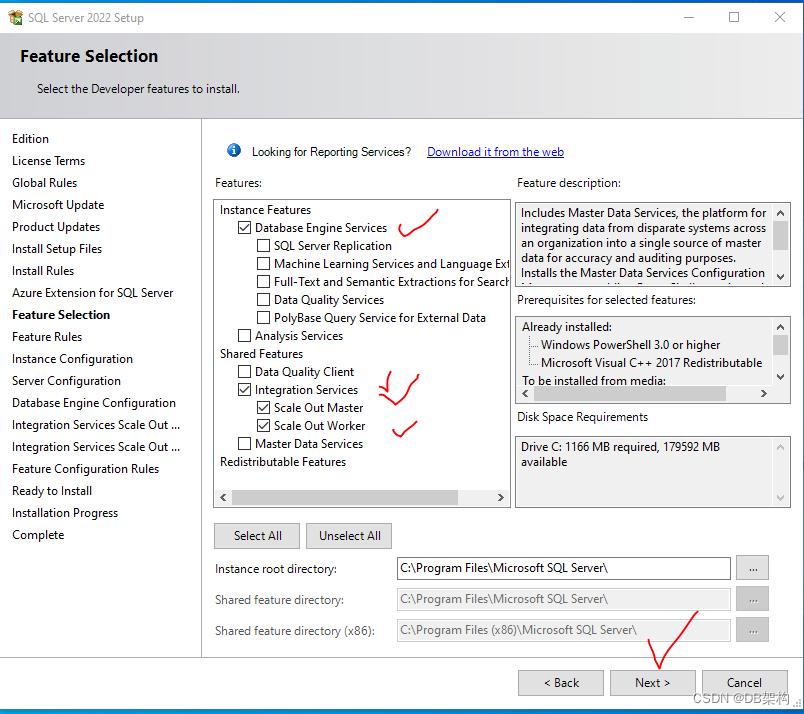The width and height of the screenshot is (804, 714).
Task: Toggle Database Engine Services checkbox
Action: 245,228
